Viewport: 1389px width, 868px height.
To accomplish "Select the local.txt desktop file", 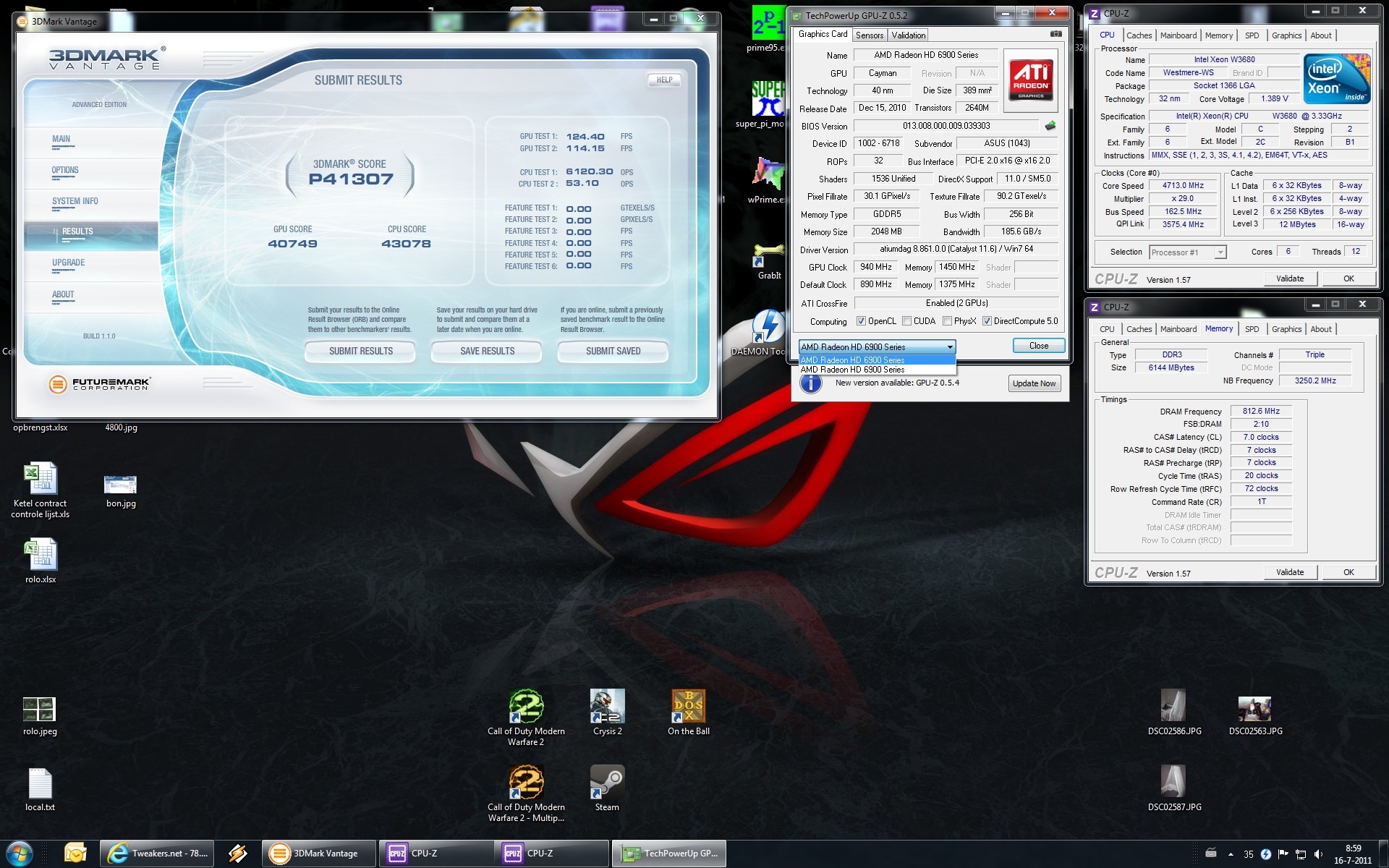I will pos(40,789).
